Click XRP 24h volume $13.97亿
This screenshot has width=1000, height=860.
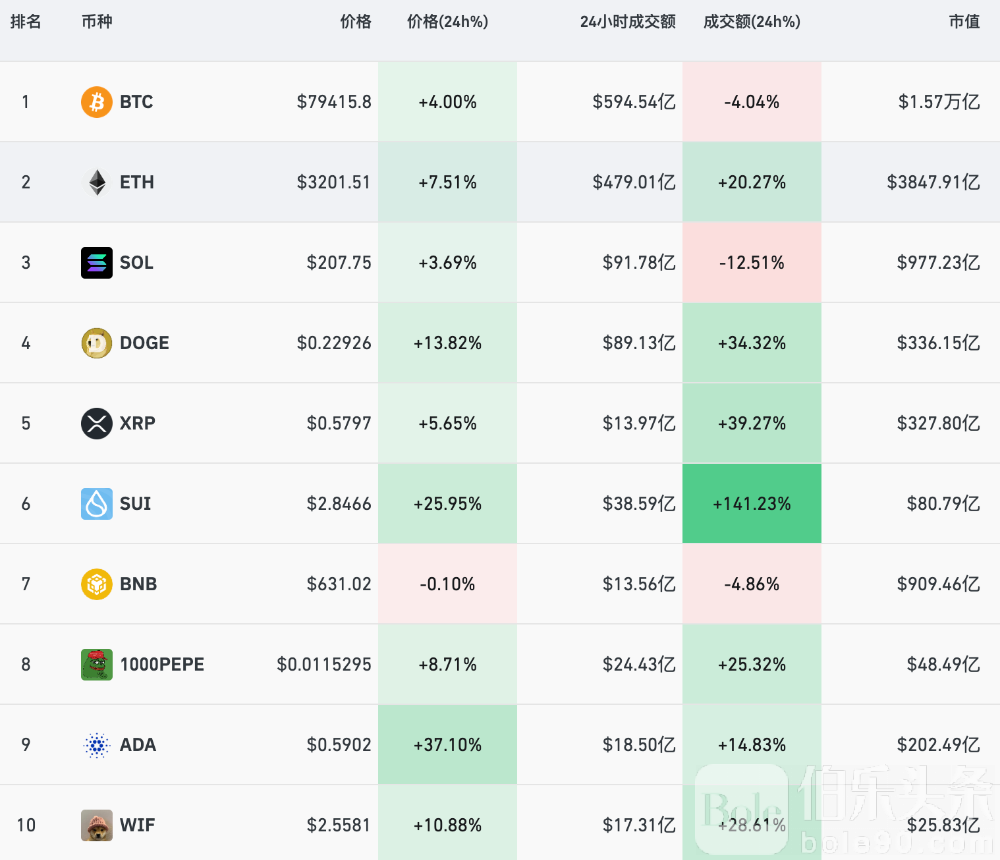[x=639, y=424]
